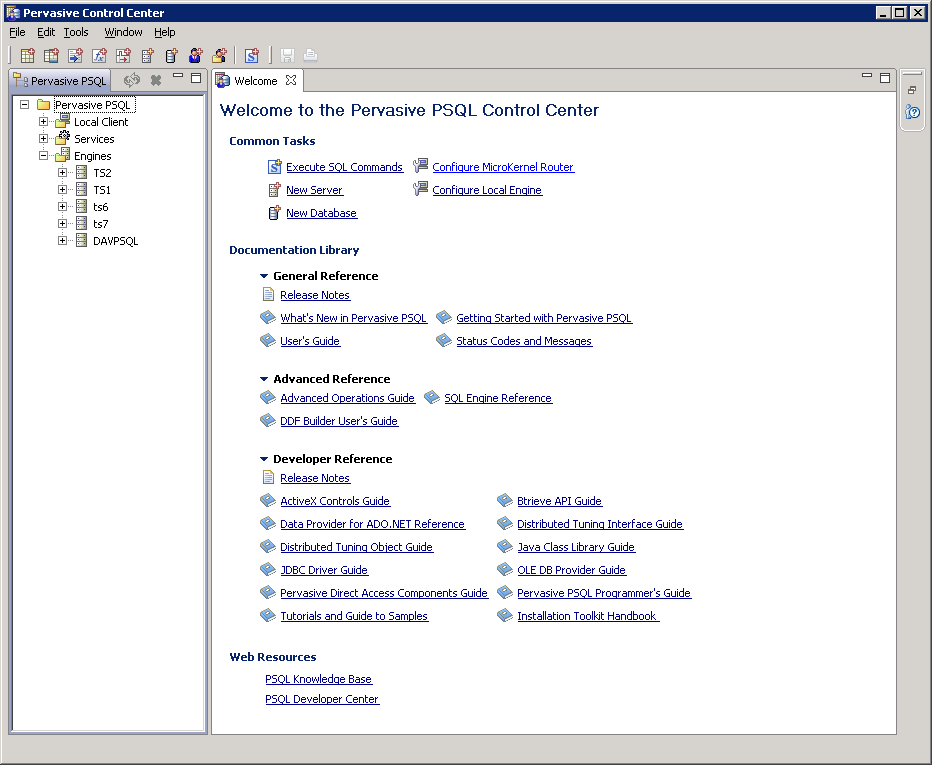Open What's New in Pervasive PSQL
932x765 pixels.
pos(354,318)
